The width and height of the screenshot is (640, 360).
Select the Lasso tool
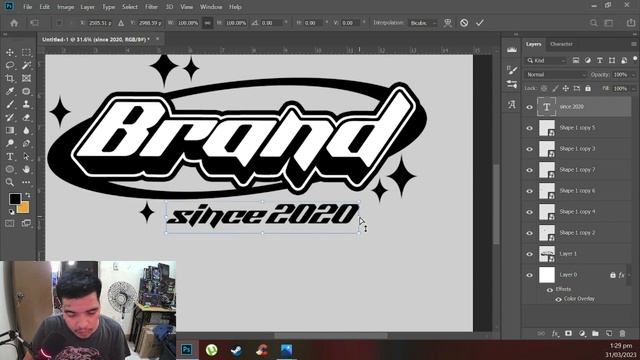[10, 65]
